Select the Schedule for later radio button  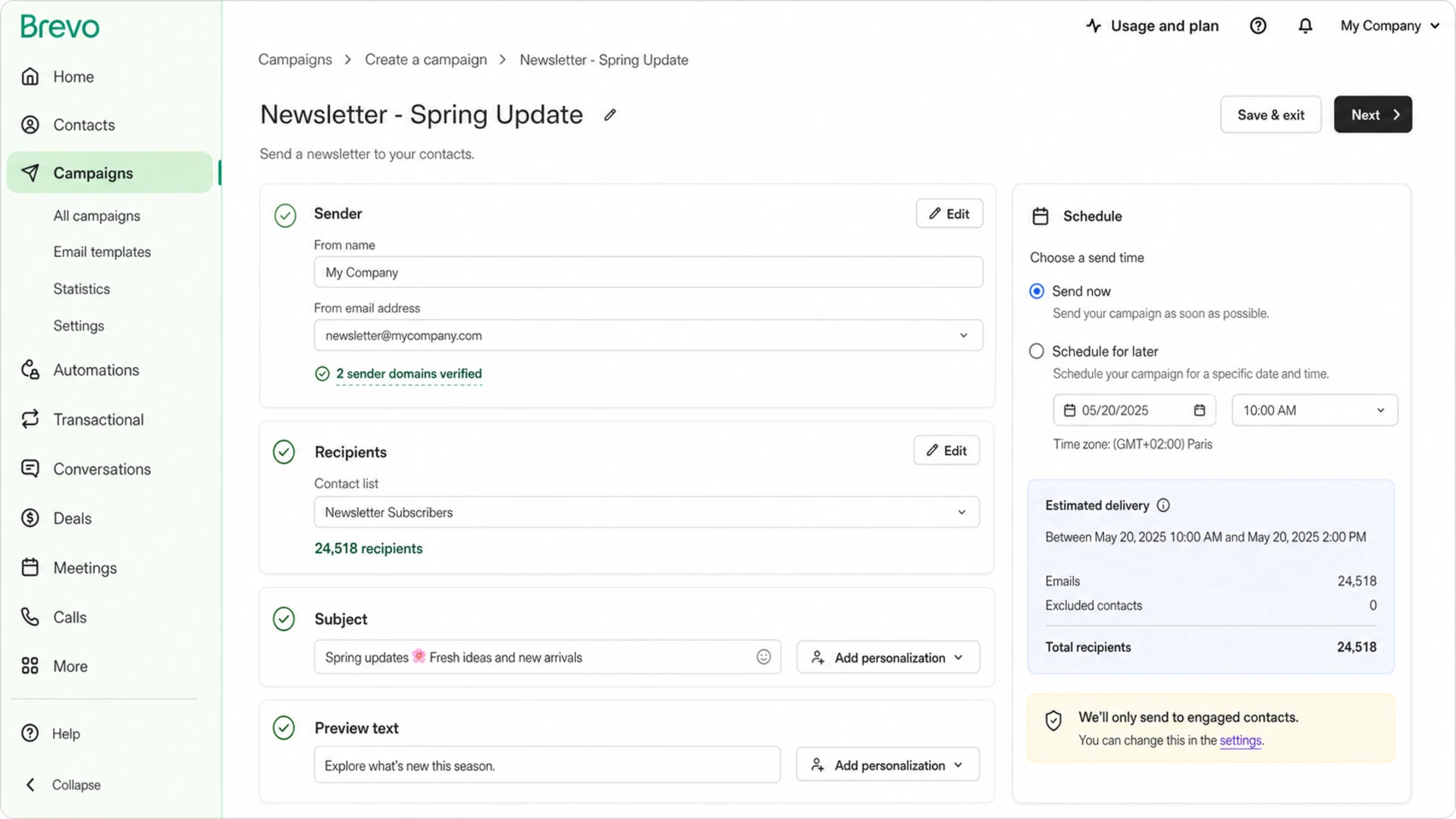[1037, 351]
